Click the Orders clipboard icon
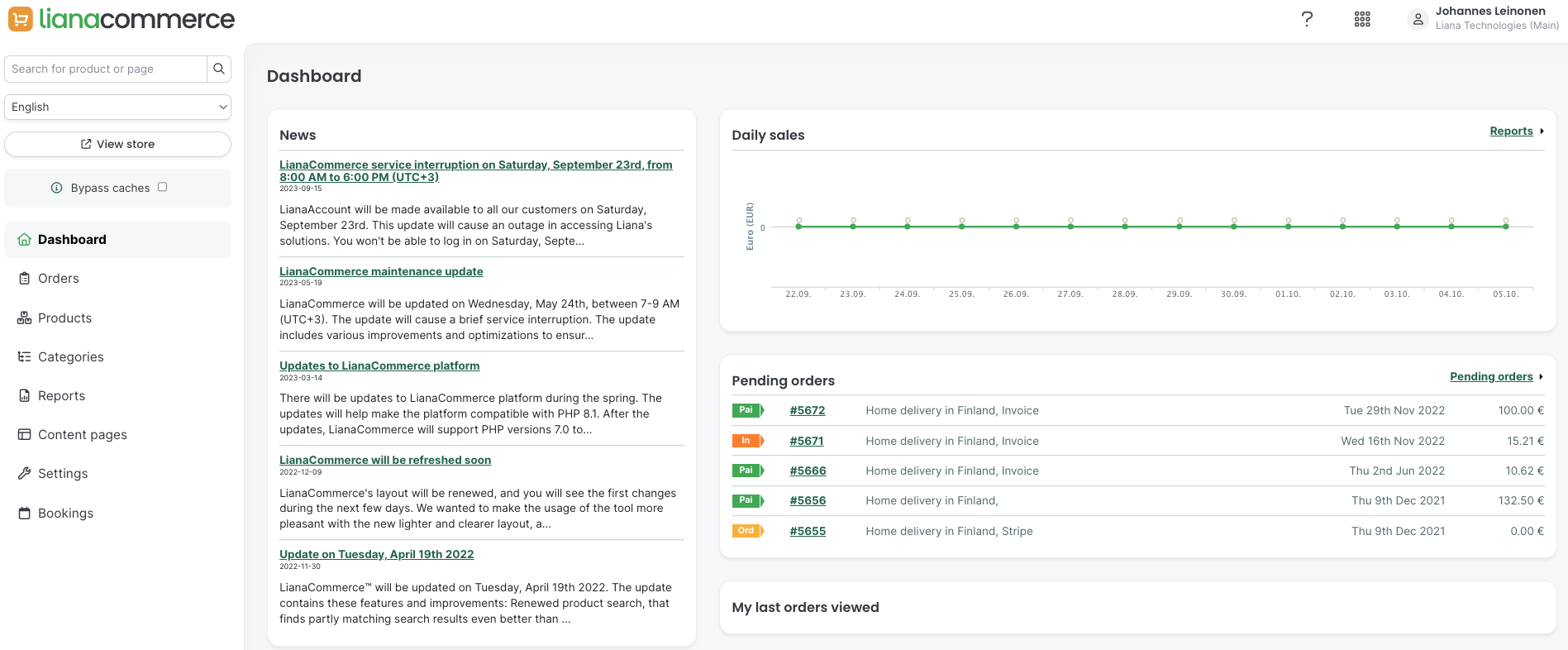 coord(24,279)
